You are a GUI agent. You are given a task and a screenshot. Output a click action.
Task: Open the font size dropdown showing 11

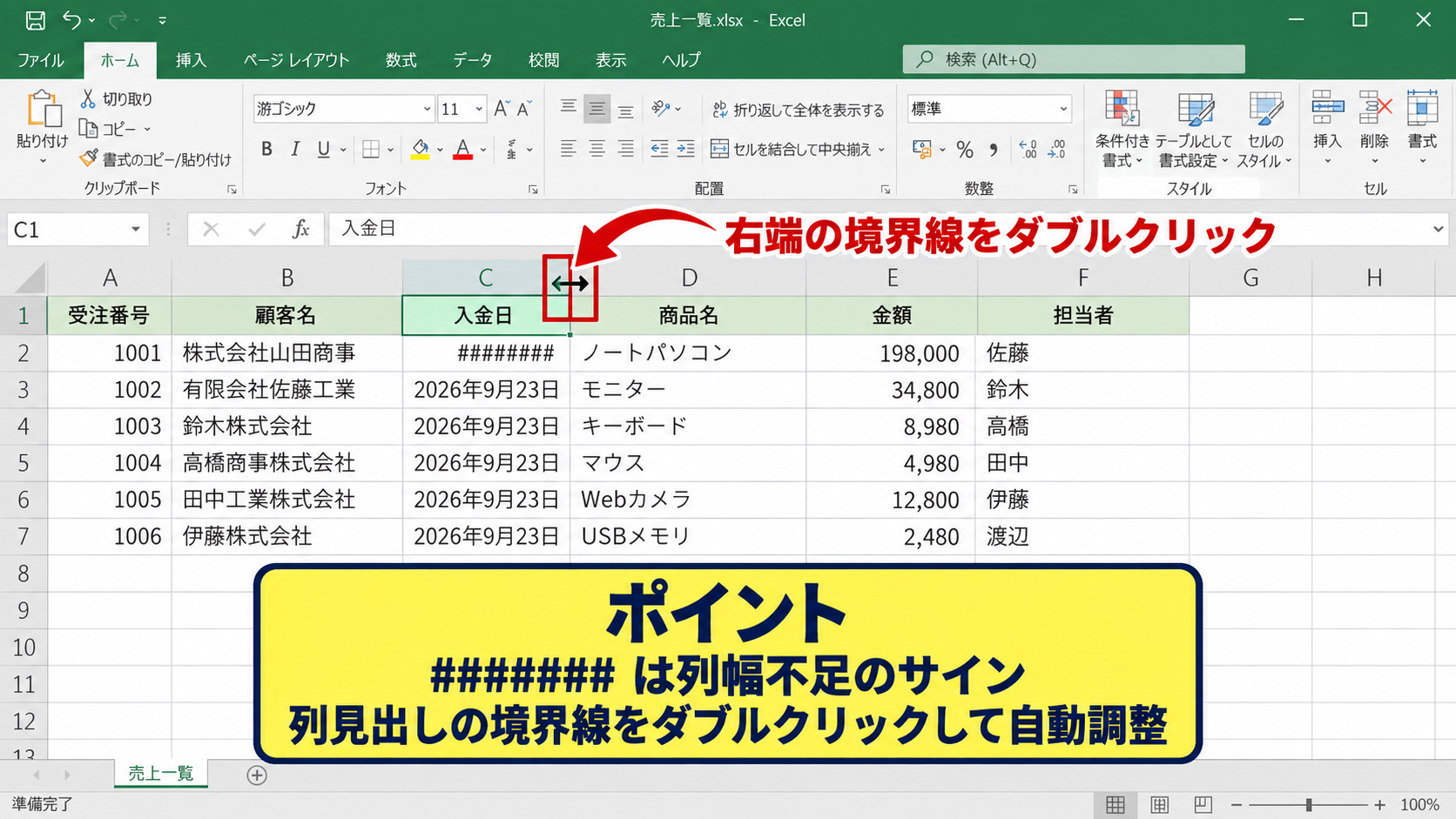pyautogui.click(x=479, y=109)
